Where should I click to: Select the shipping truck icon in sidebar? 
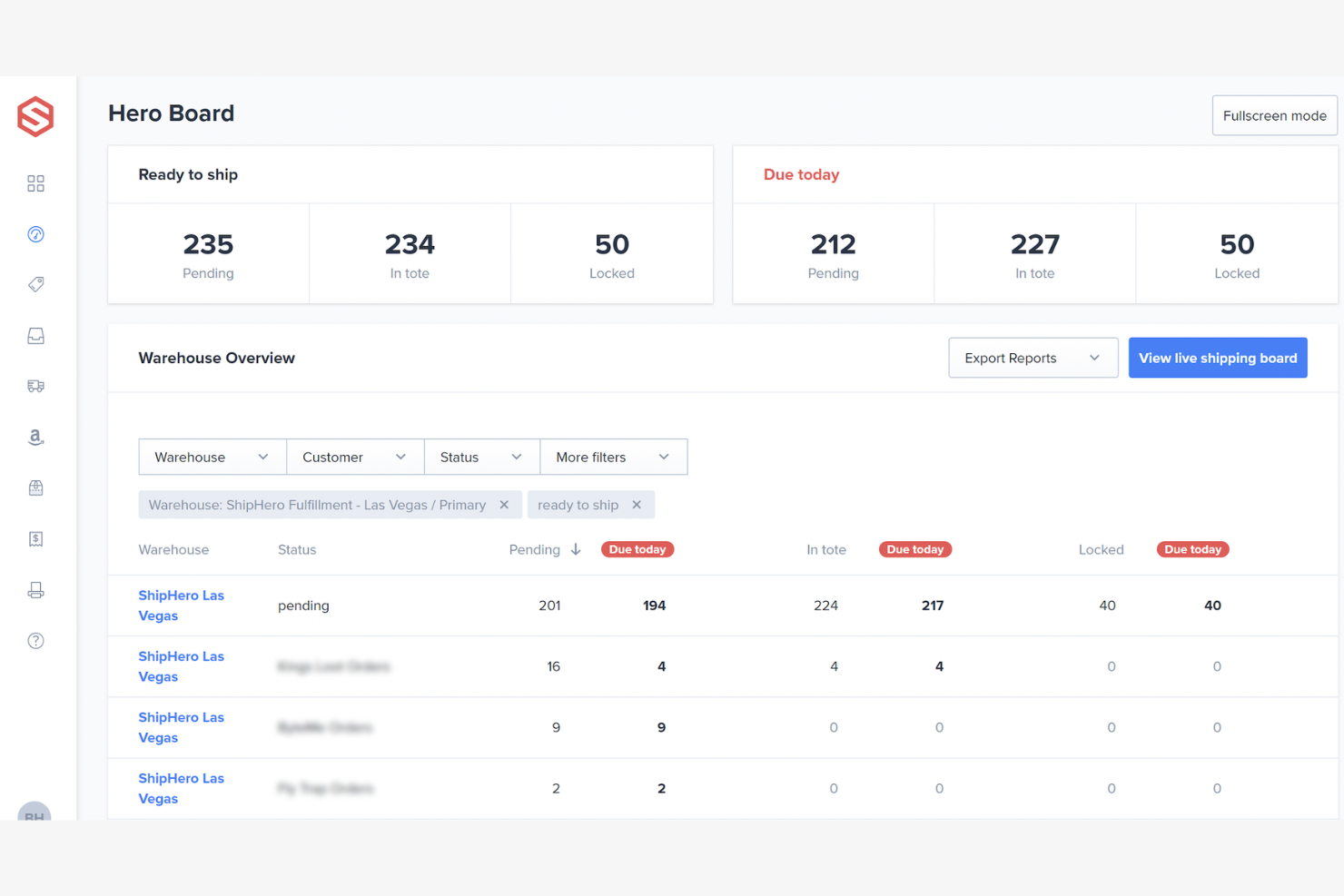(x=35, y=386)
